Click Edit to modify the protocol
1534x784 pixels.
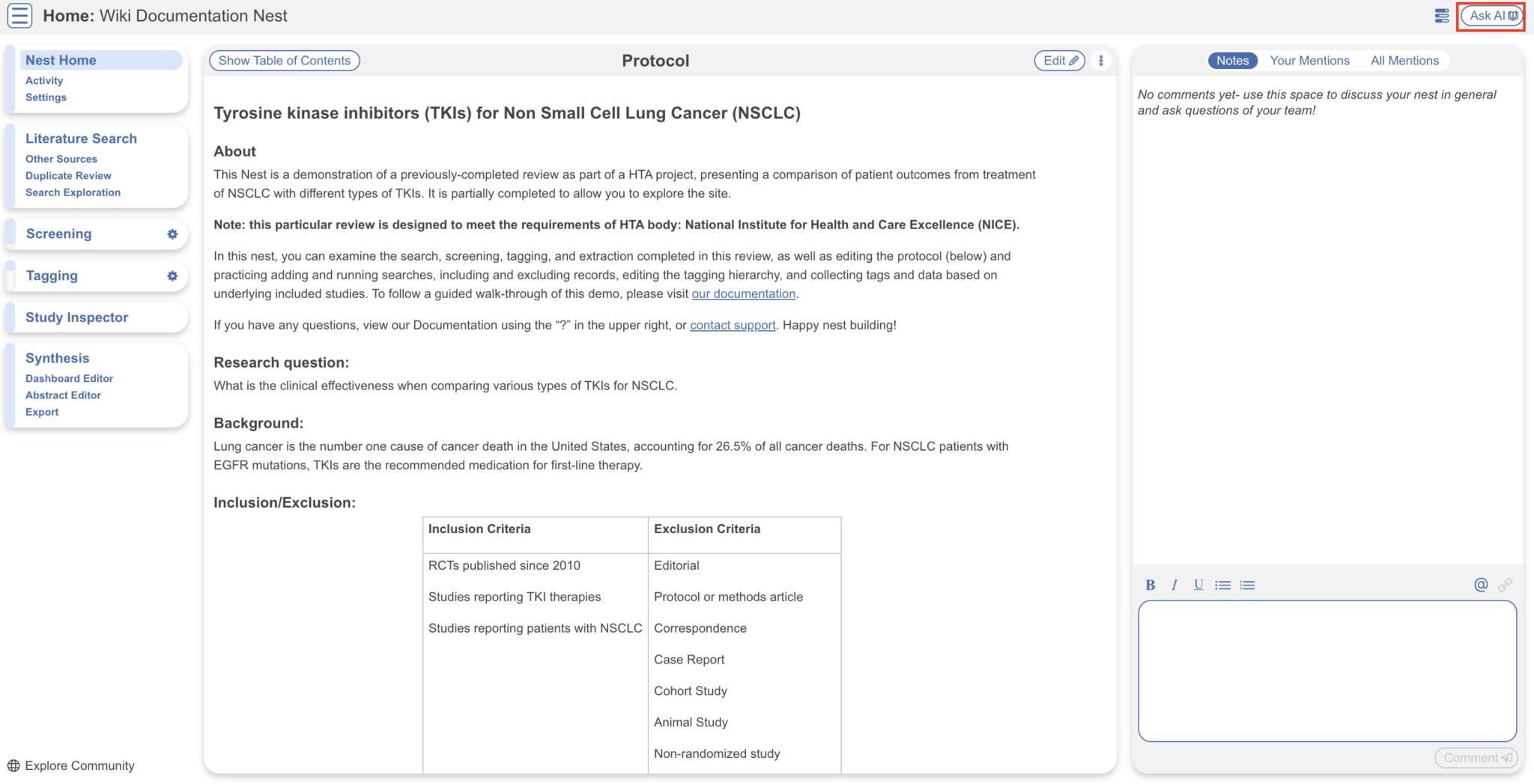1058,61
